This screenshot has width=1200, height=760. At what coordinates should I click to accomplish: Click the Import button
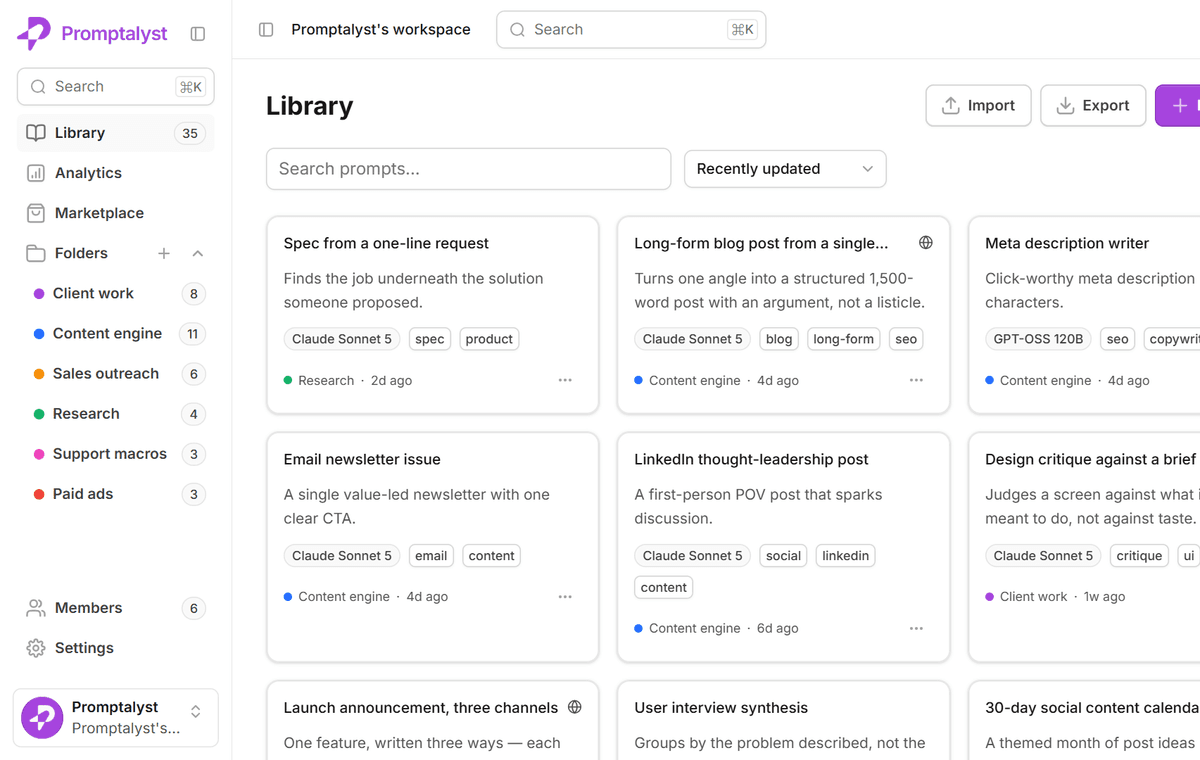click(x=978, y=105)
